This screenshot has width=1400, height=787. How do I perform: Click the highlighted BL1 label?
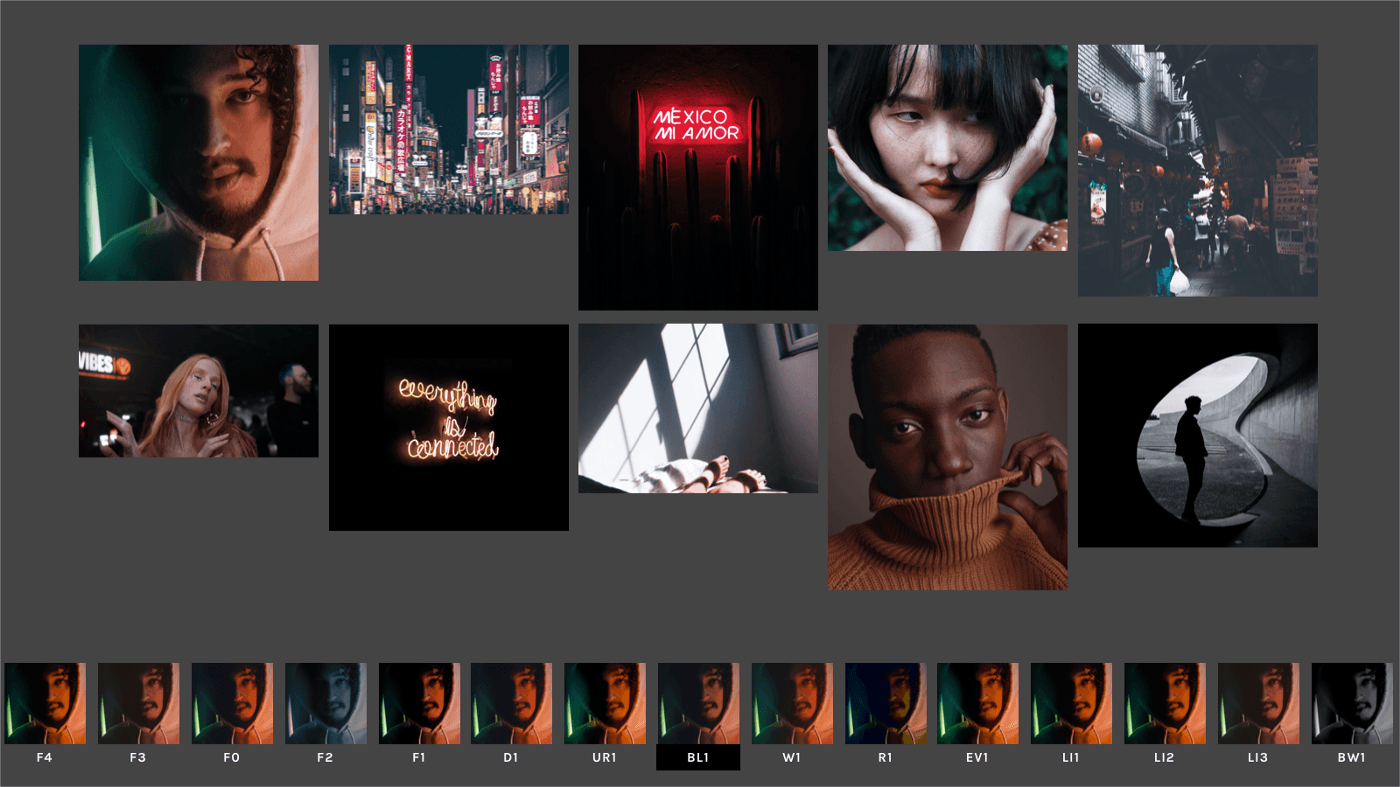coord(698,757)
